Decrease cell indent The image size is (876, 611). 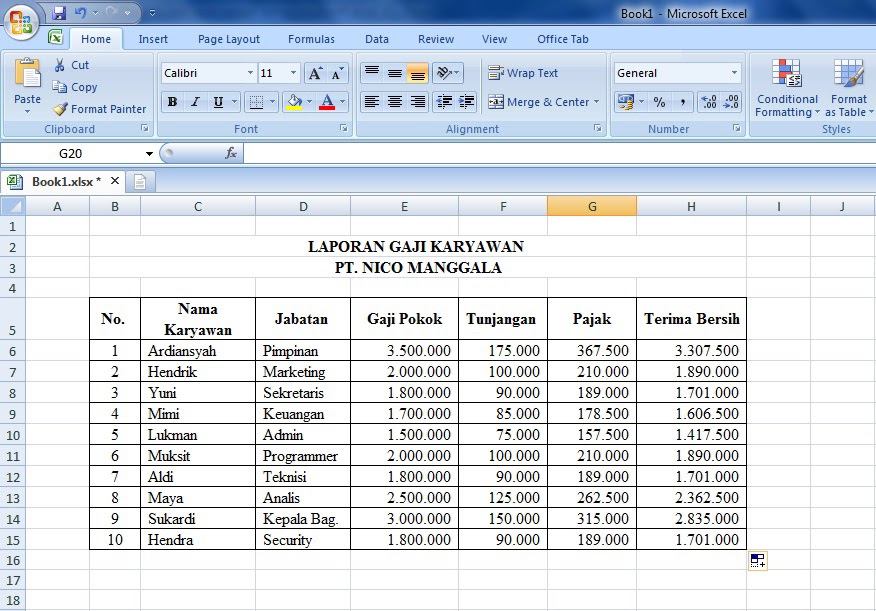pyautogui.click(x=444, y=102)
